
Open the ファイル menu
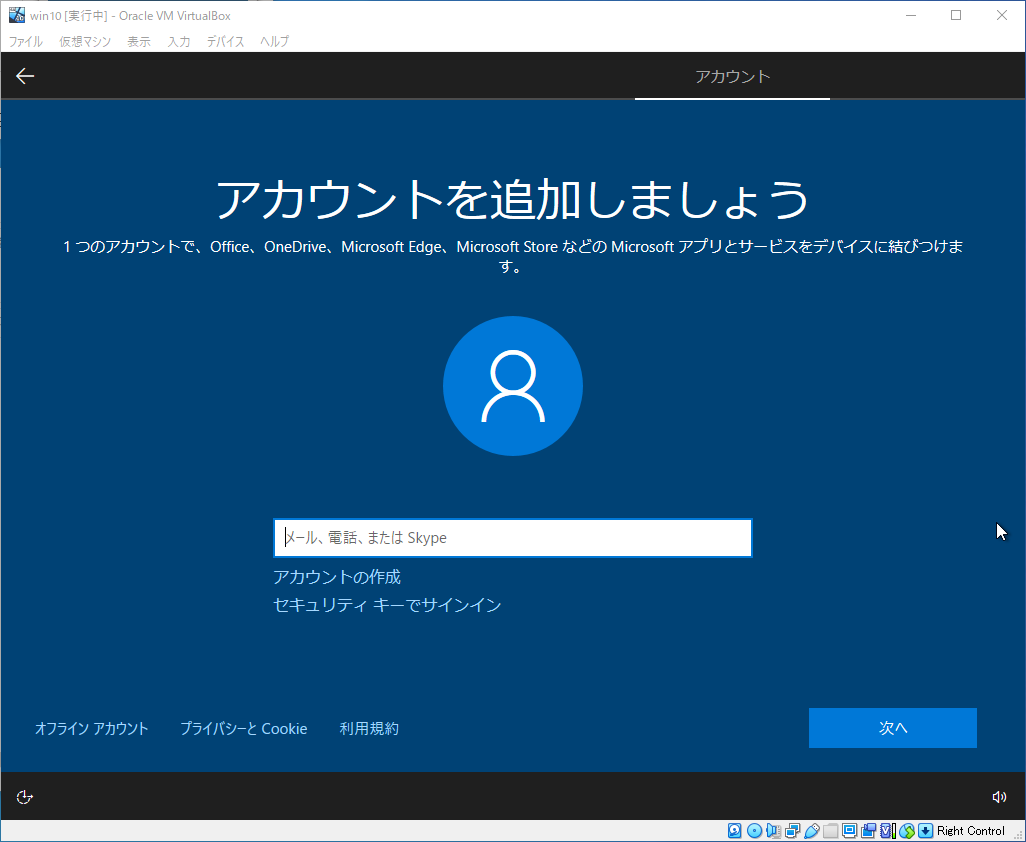[26, 41]
